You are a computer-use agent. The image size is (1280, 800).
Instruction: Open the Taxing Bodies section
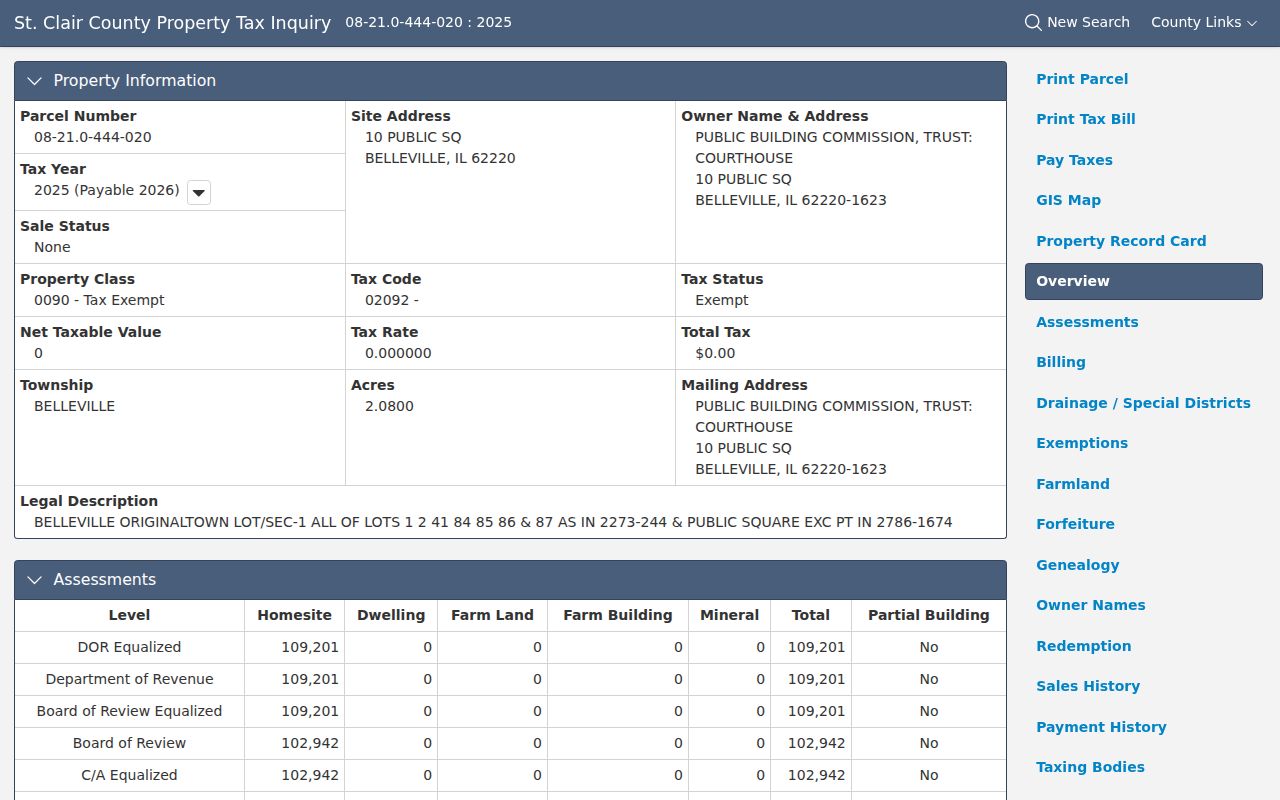(1090, 767)
